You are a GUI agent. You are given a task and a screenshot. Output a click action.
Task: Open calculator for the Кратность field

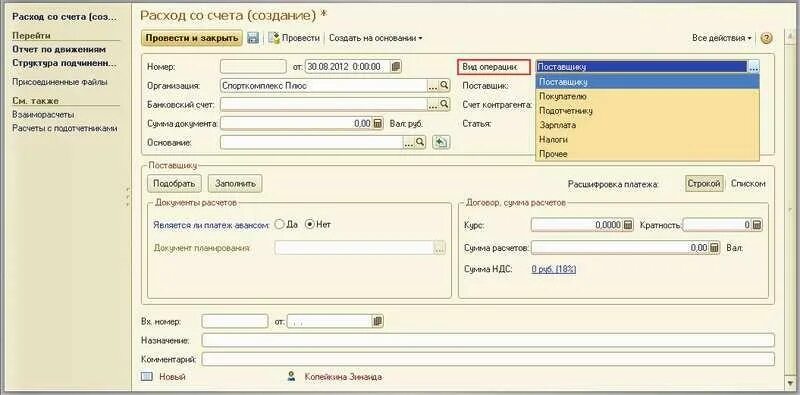point(757,225)
